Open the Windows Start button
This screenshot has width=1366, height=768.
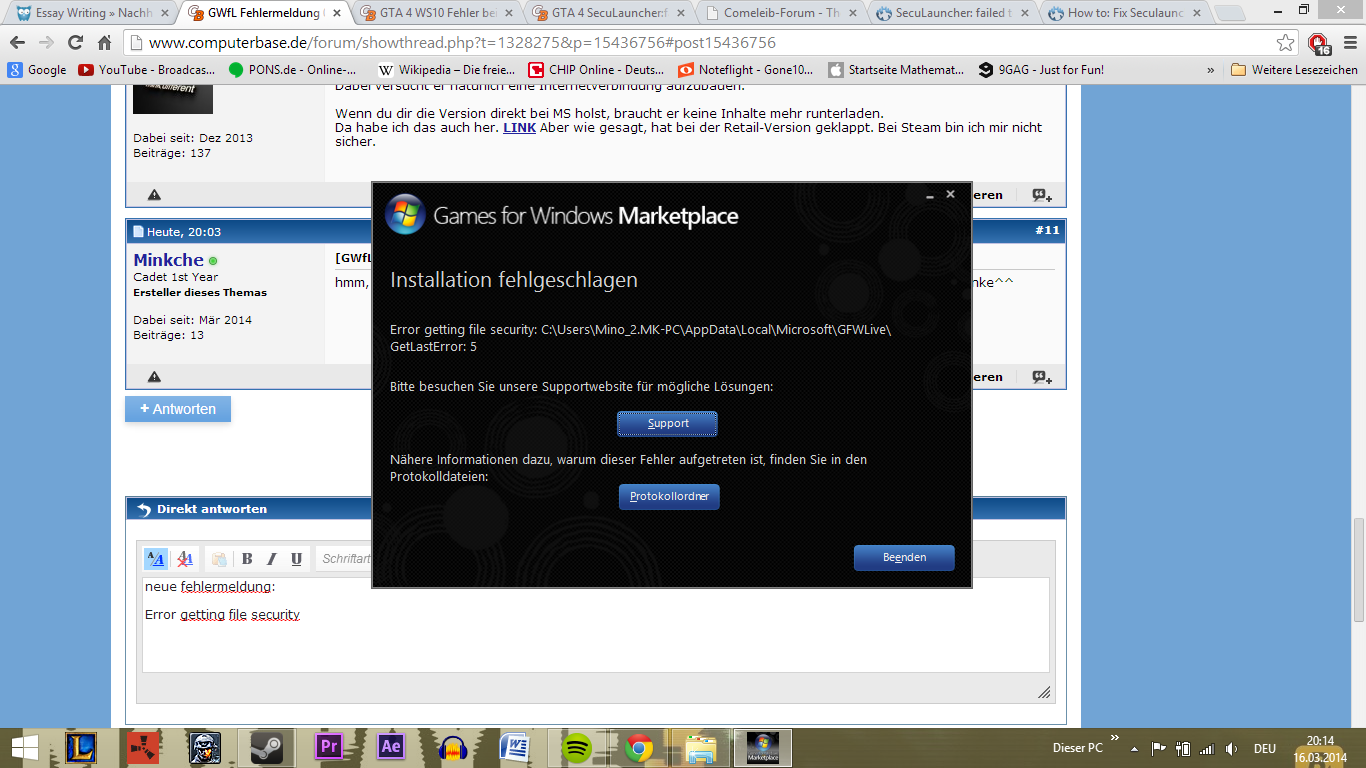pos(25,748)
